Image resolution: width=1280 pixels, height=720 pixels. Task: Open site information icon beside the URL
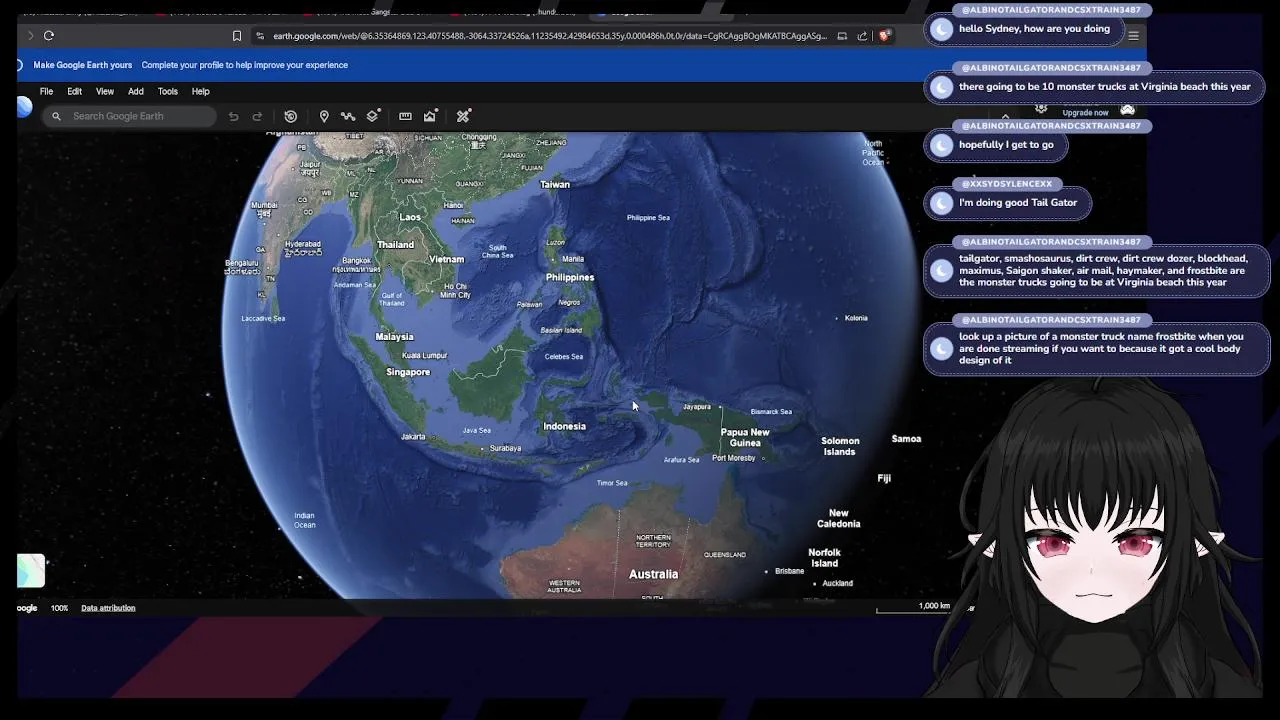tap(260, 36)
